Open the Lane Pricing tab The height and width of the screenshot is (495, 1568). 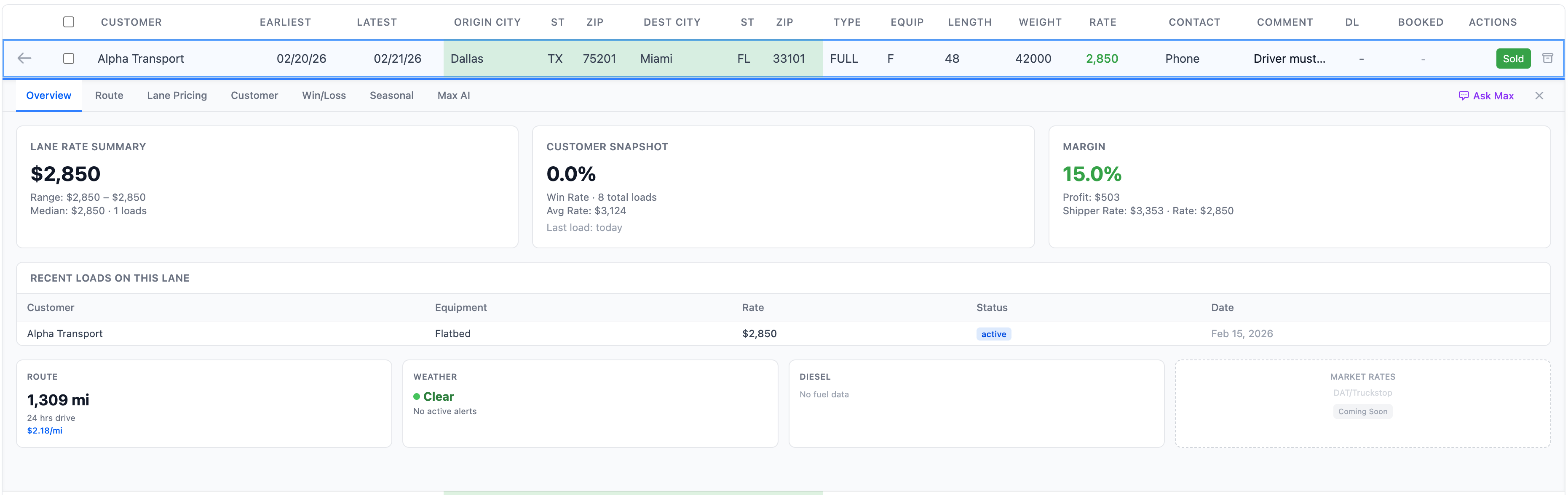point(177,96)
